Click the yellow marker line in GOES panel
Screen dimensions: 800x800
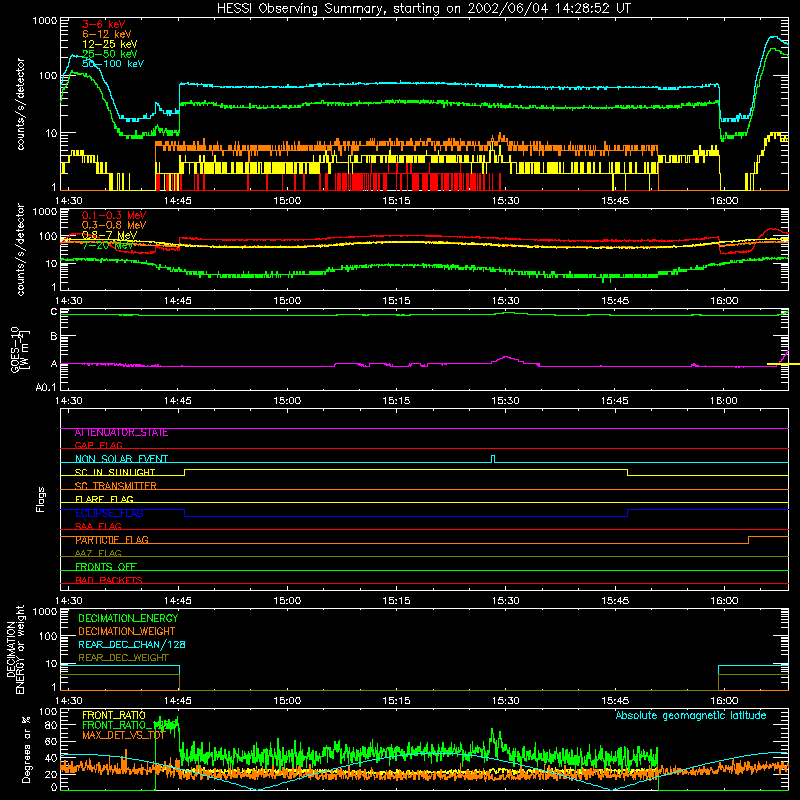(783, 364)
